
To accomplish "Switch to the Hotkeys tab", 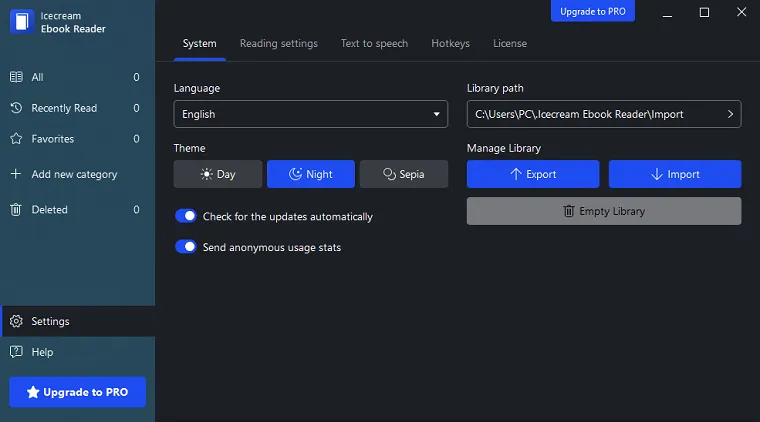I will (450, 44).
